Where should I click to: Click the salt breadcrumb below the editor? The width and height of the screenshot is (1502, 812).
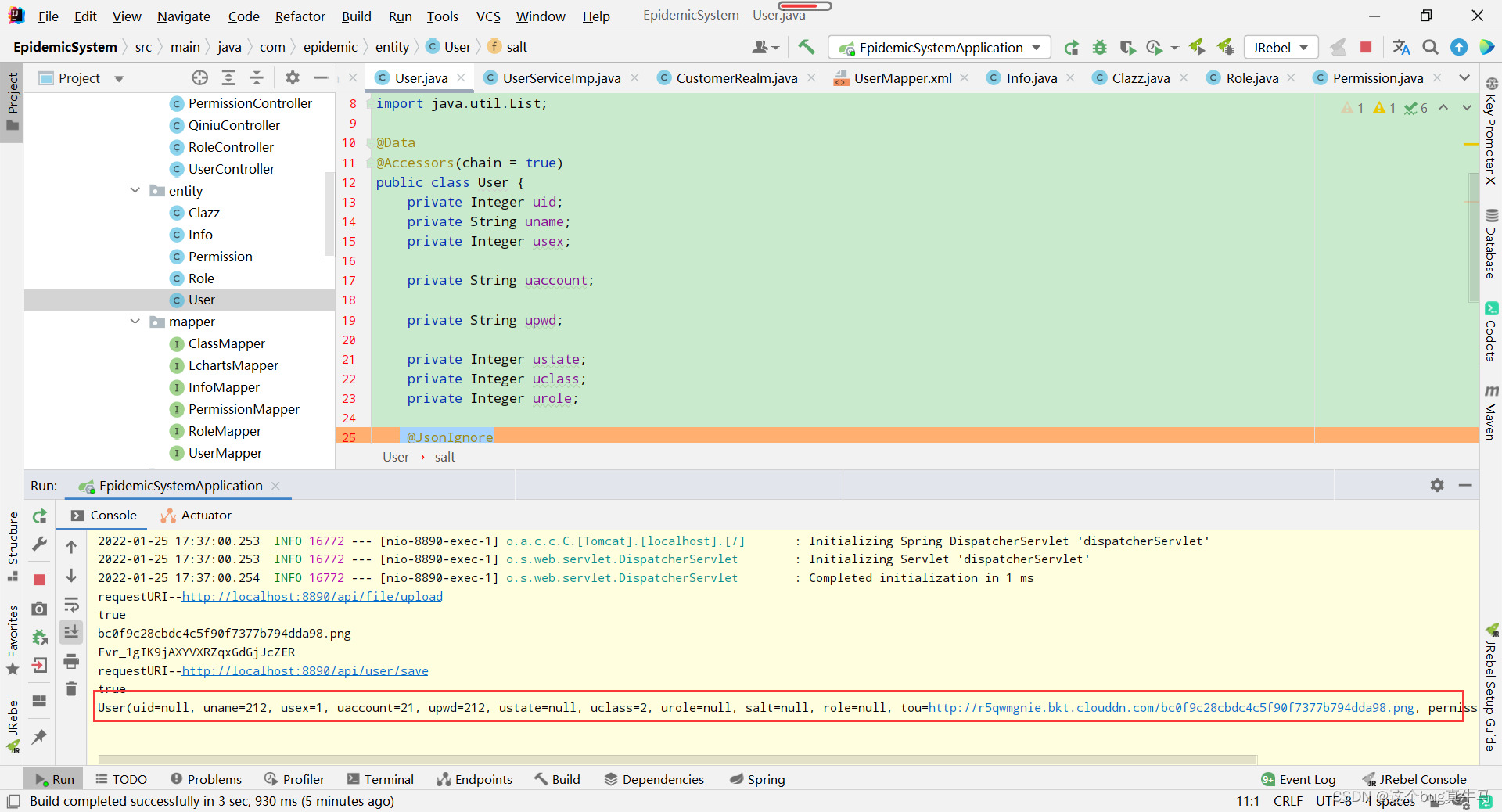(x=444, y=457)
